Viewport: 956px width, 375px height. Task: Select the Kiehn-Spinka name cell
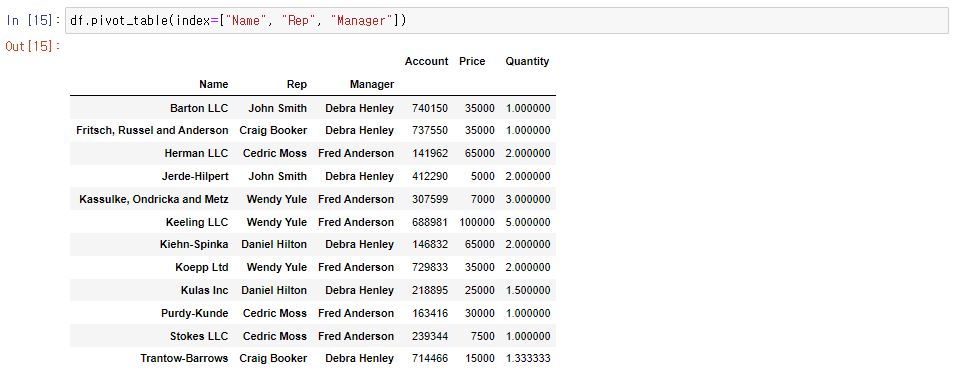pos(194,245)
